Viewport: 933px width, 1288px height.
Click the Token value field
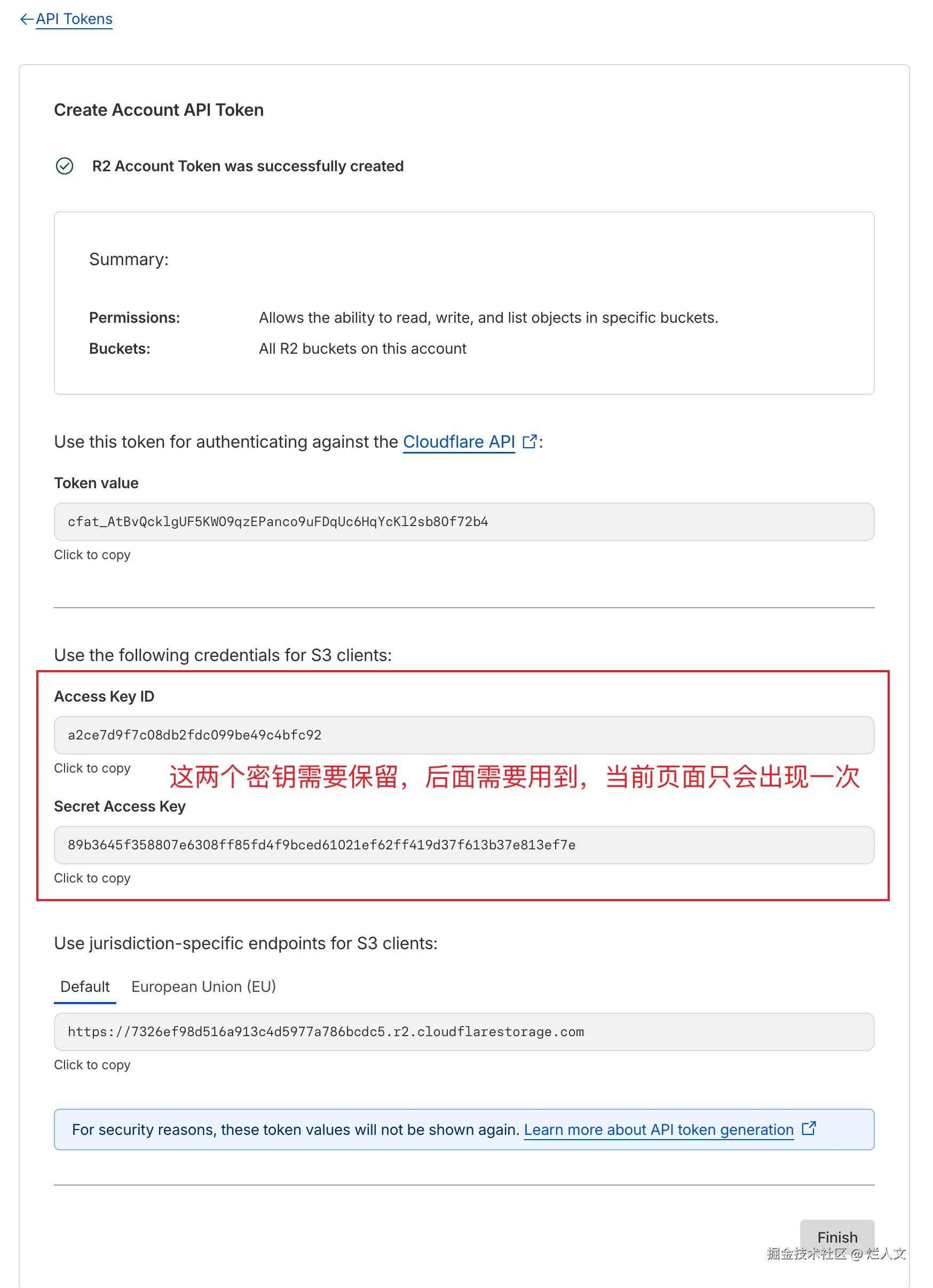tap(464, 521)
